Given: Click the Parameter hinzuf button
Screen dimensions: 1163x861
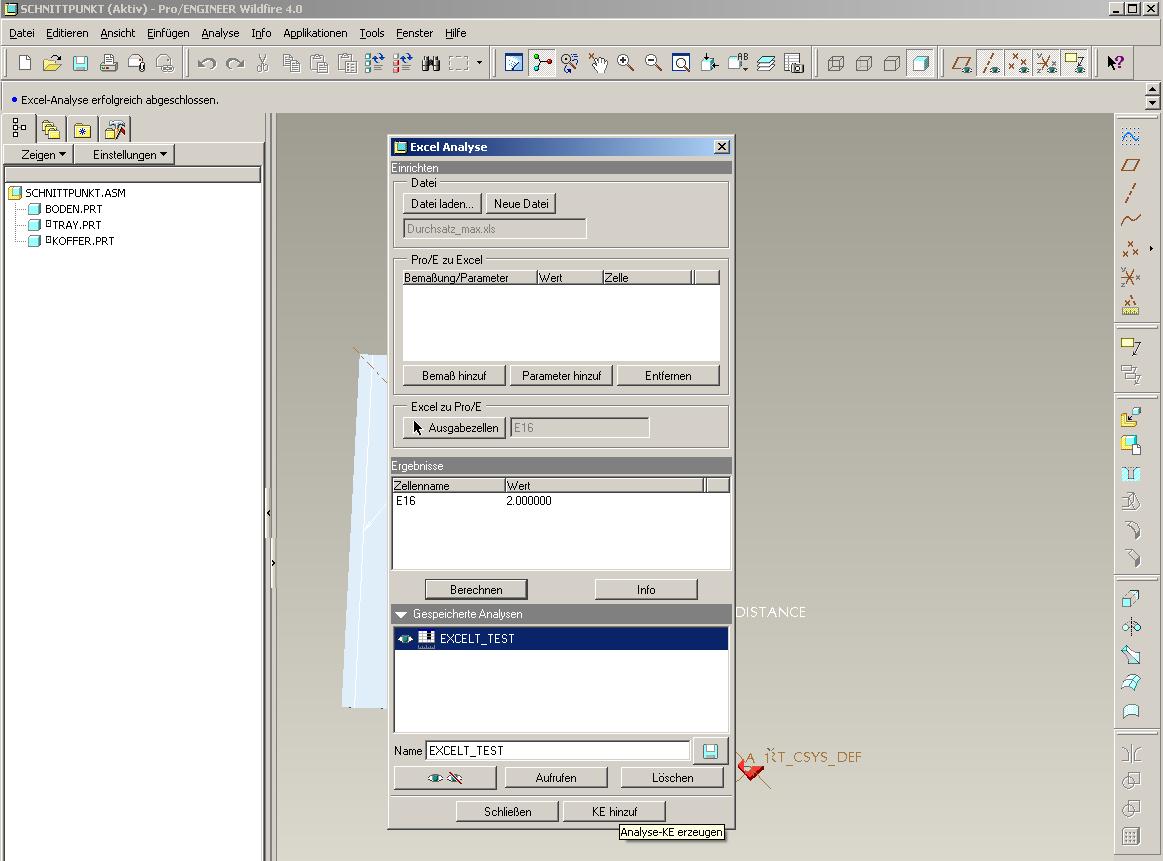Looking at the screenshot, I should pos(561,376).
